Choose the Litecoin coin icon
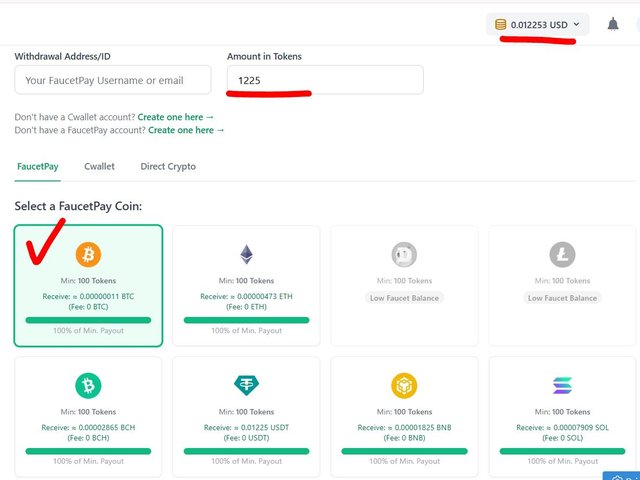This screenshot has height=480, width=640. [x=562, y=255]
